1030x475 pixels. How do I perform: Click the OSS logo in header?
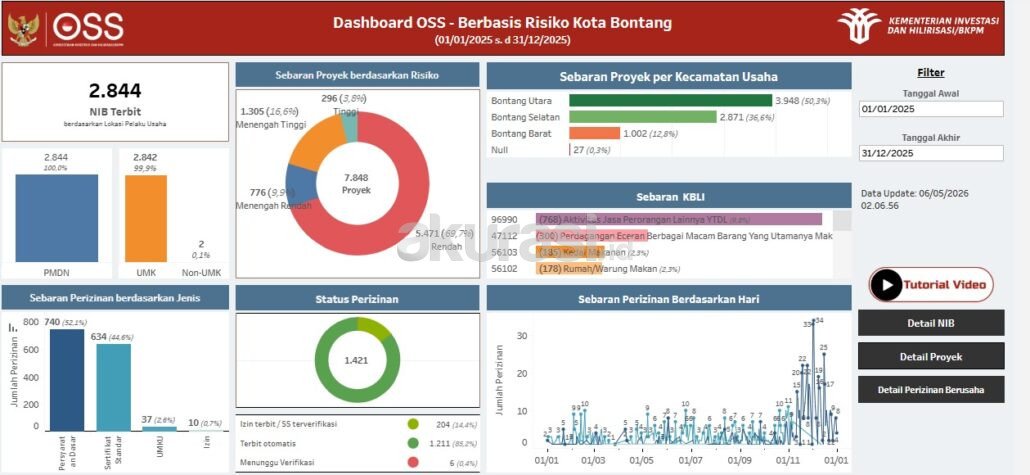point(89,28)
